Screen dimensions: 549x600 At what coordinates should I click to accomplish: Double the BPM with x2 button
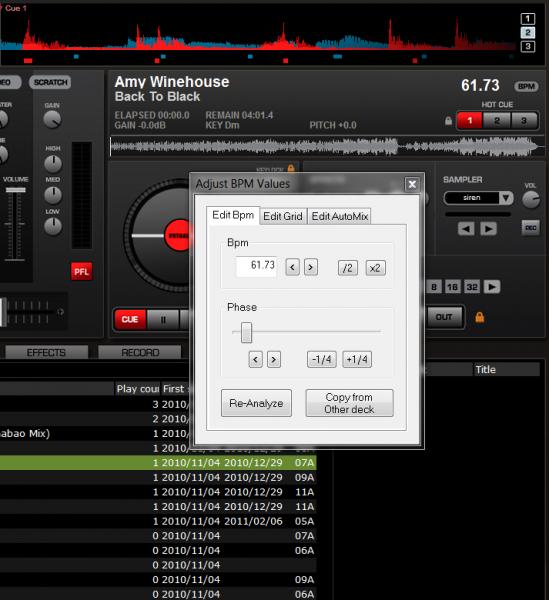pyautogui.click(x=375, y=268)
